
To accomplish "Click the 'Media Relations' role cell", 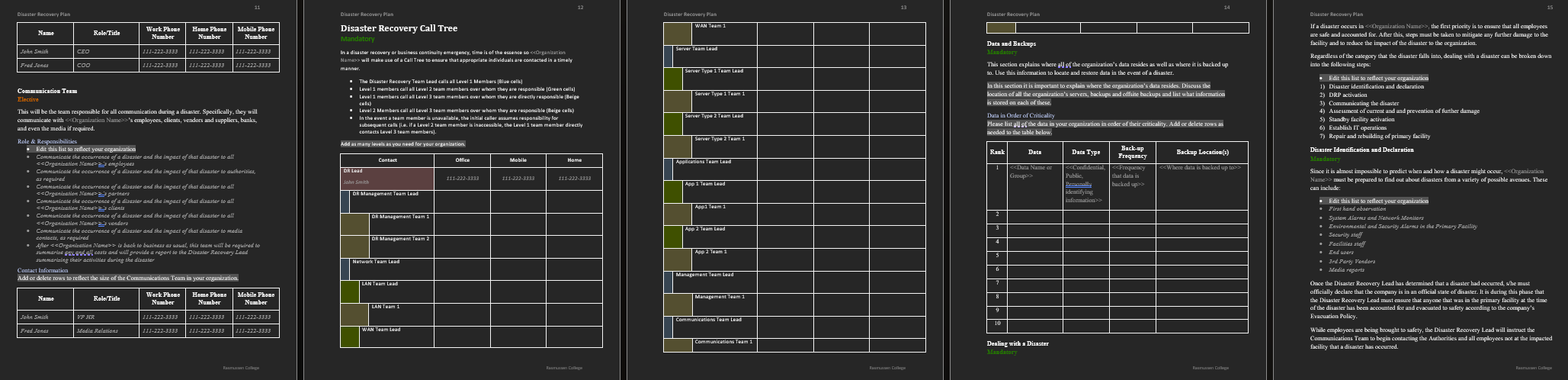I will point(106,330).
